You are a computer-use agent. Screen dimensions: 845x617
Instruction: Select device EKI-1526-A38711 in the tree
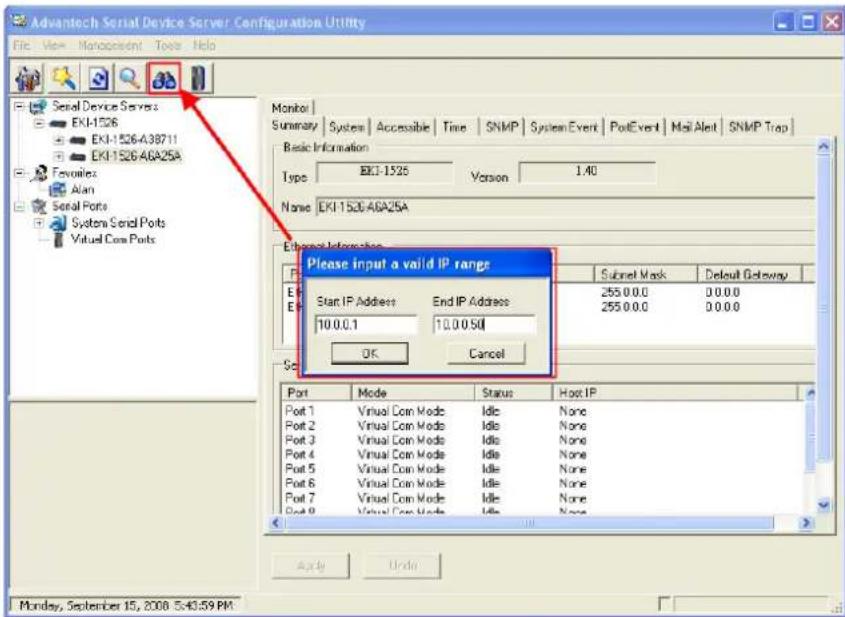click(x=134, y=140)
